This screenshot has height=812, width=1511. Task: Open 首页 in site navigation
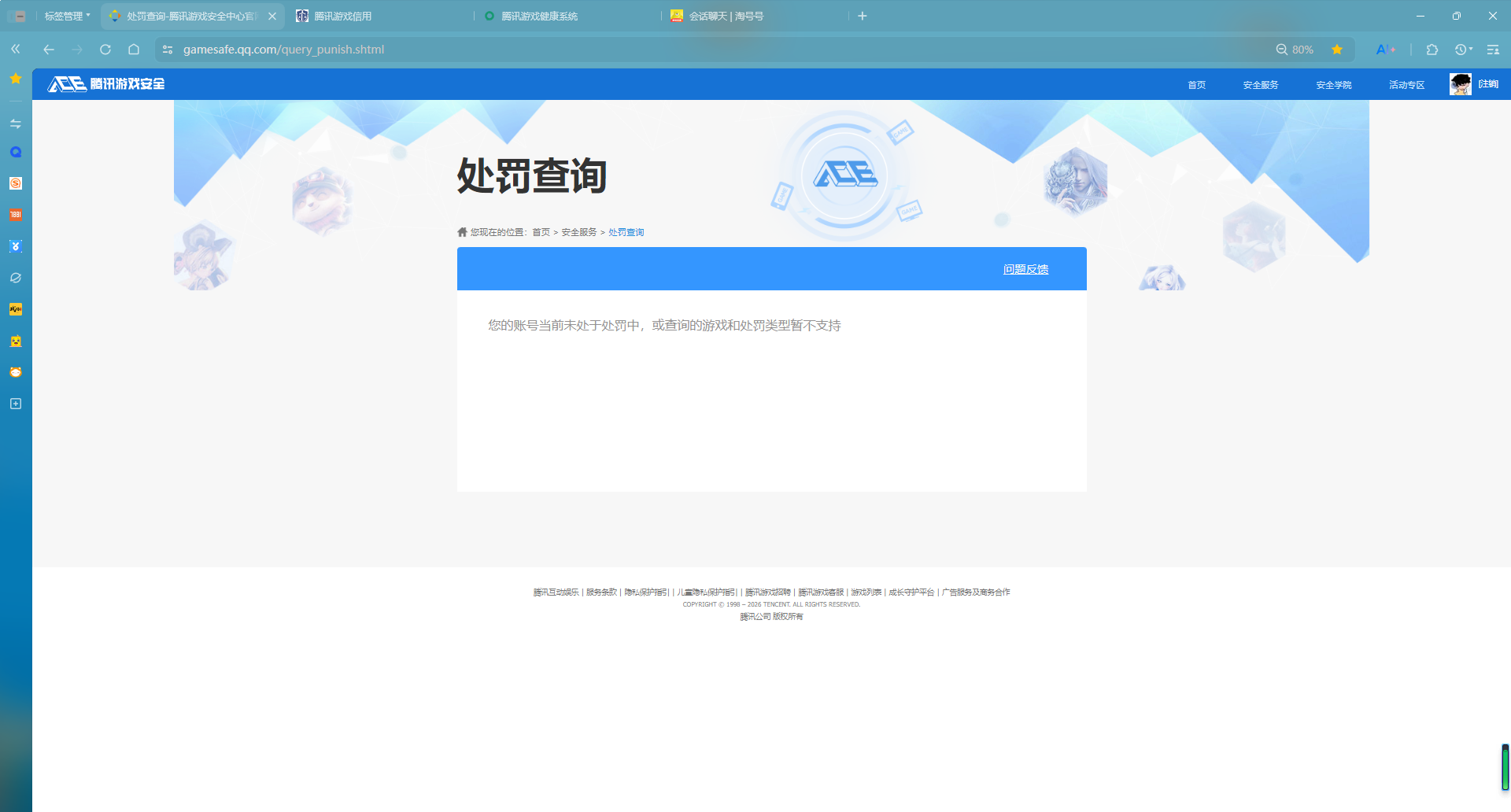coord(1196,84)
